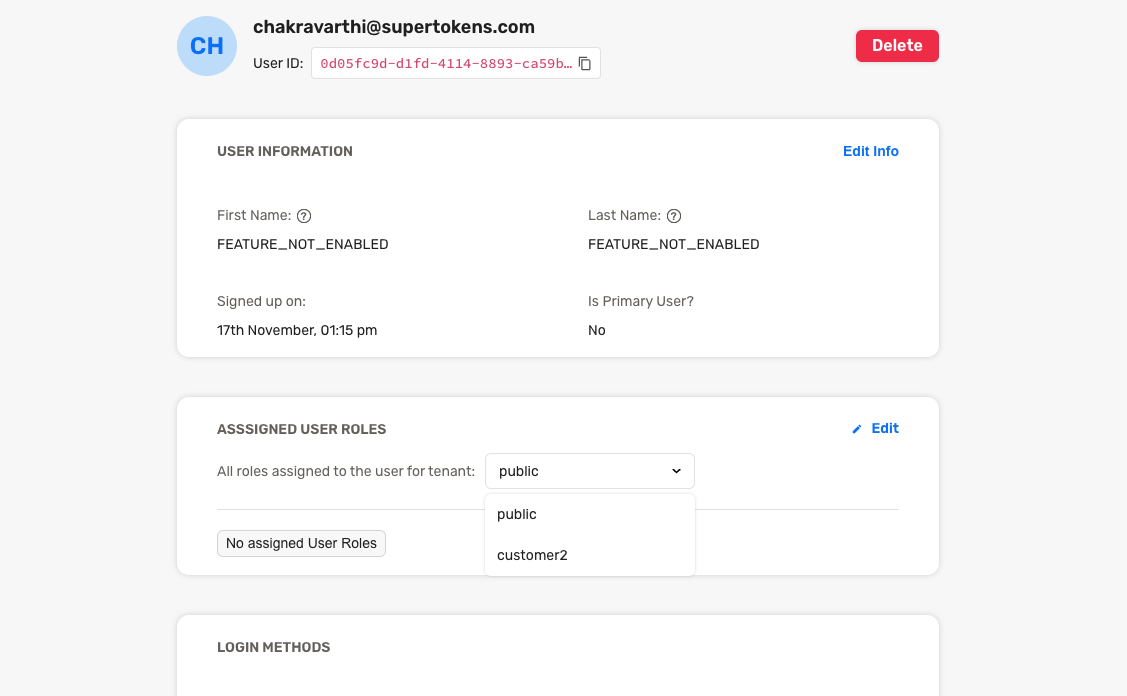Open the help tooltip next to Last Name

click(673, 215)
